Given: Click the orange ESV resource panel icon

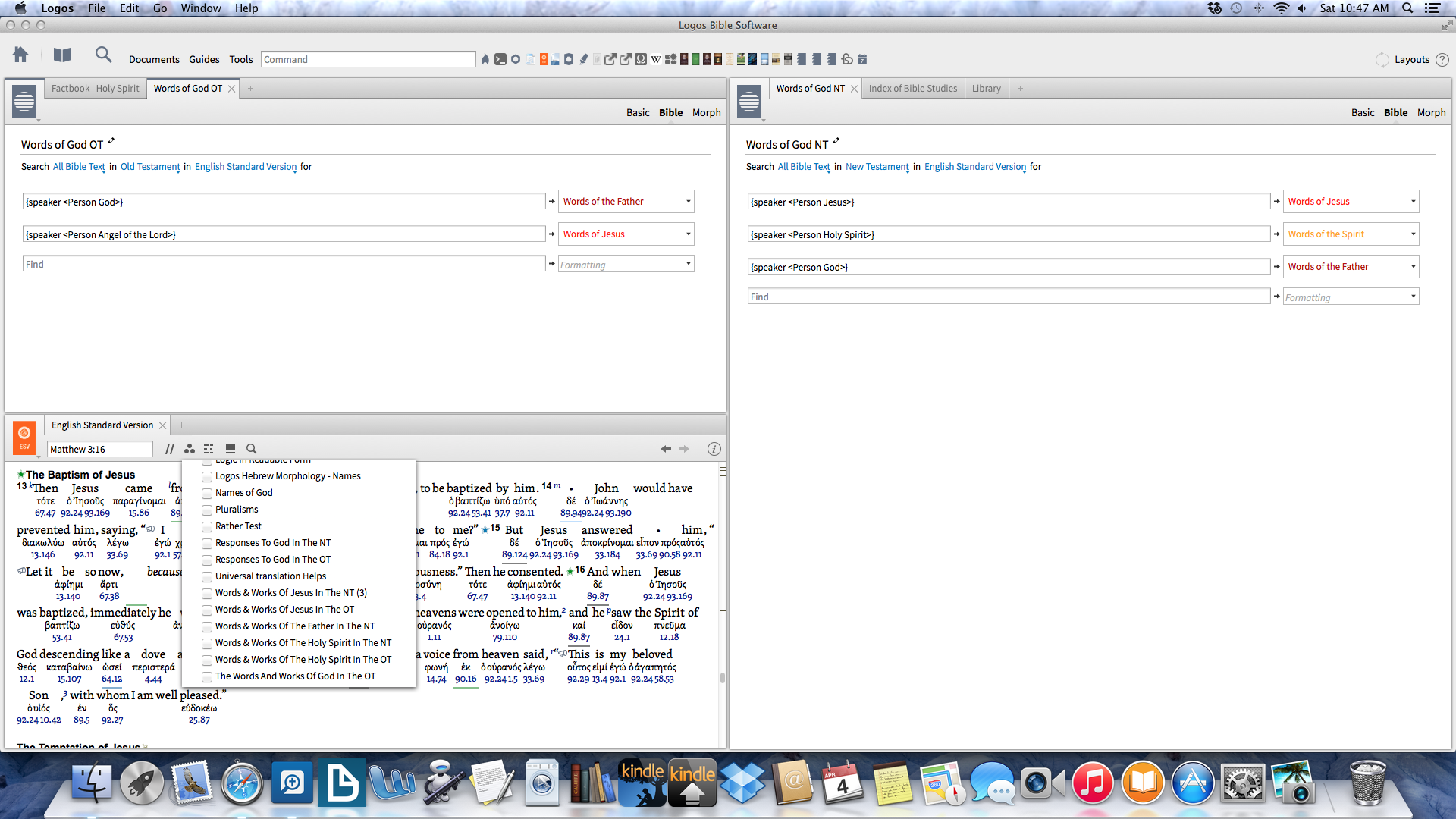Looking at the screenshot, I should (24, 438).
